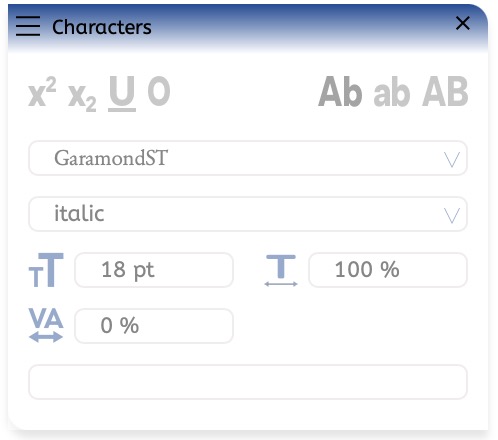Image resolution: width=498 pixels, height=440 pixels.
Task: Apply uppercase AB text case
Action: click(x=445, y=91)
